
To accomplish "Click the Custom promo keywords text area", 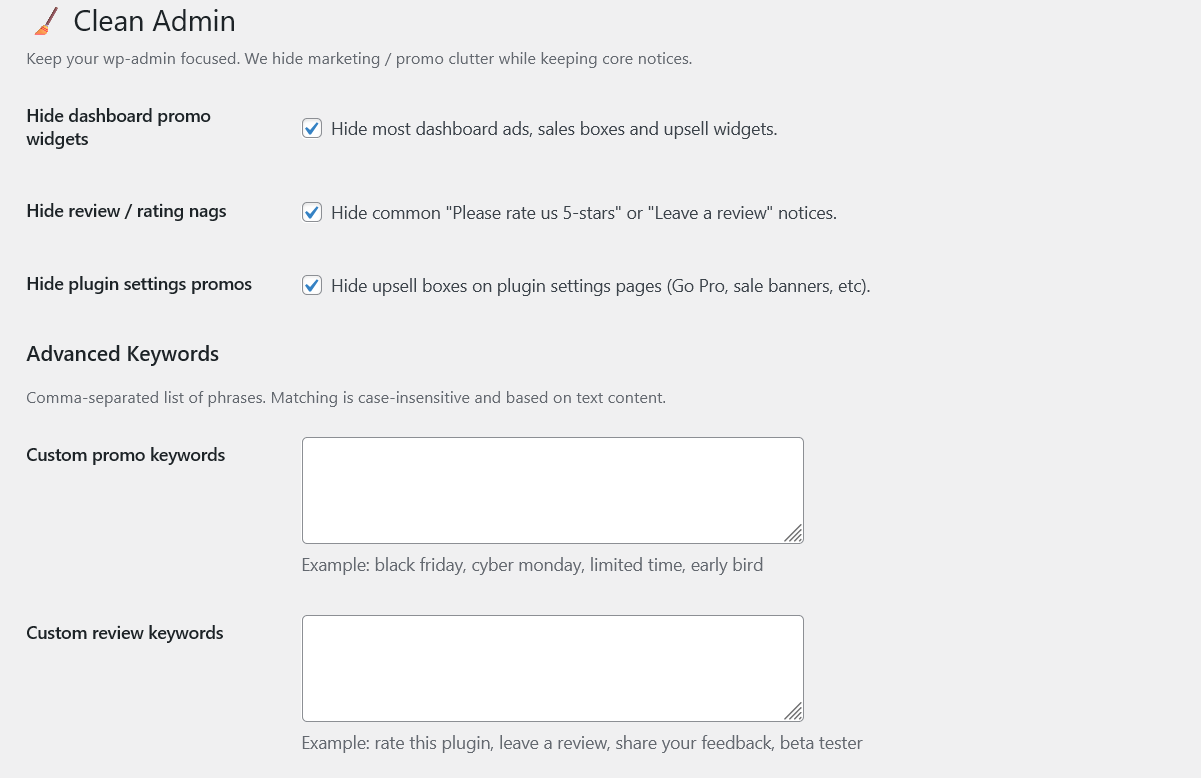I will 552,490.
